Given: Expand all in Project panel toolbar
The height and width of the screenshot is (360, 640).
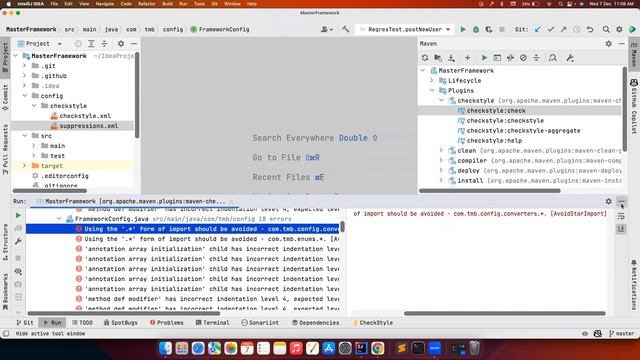Looking at the screenshot, I should pos(91,44).
